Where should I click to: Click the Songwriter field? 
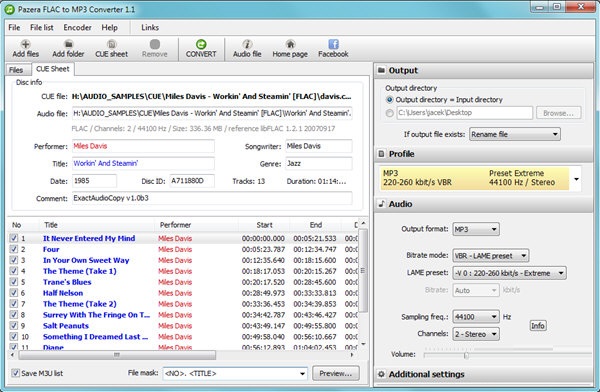318,146
